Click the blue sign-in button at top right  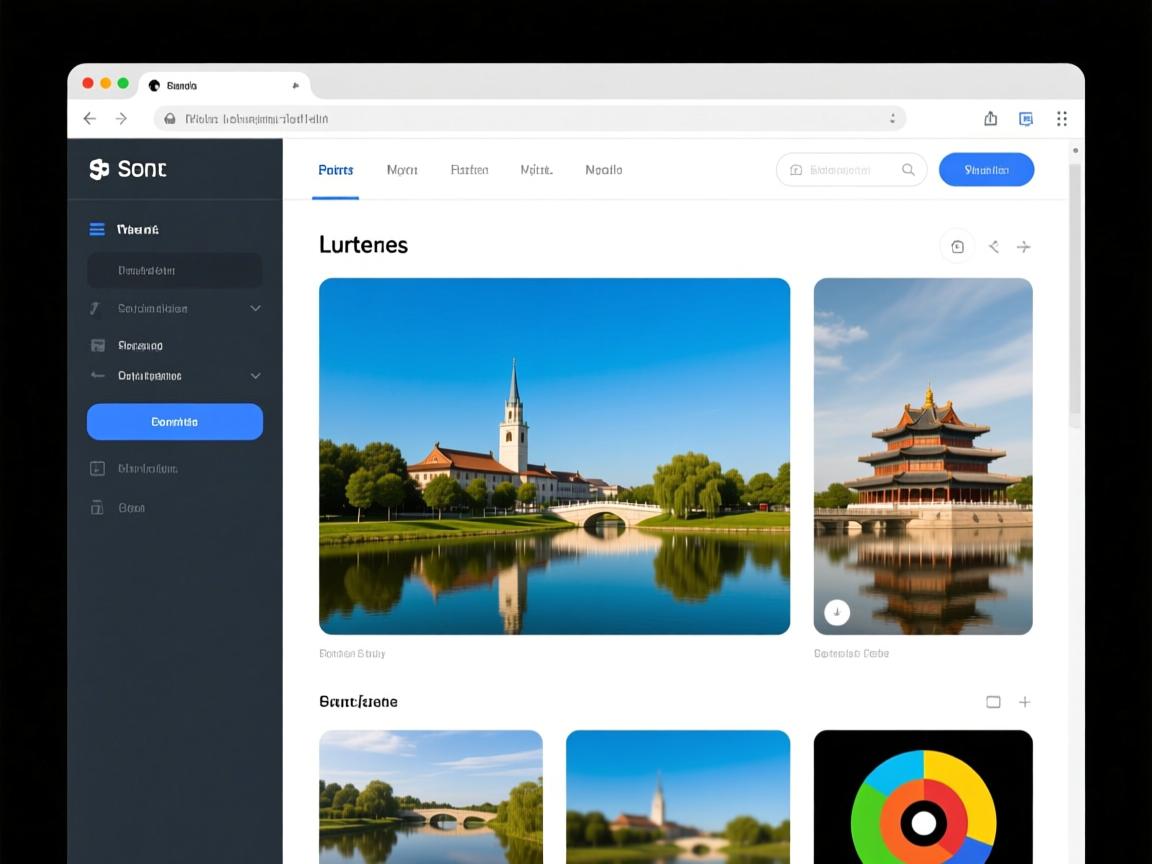(x=986, y=169)
